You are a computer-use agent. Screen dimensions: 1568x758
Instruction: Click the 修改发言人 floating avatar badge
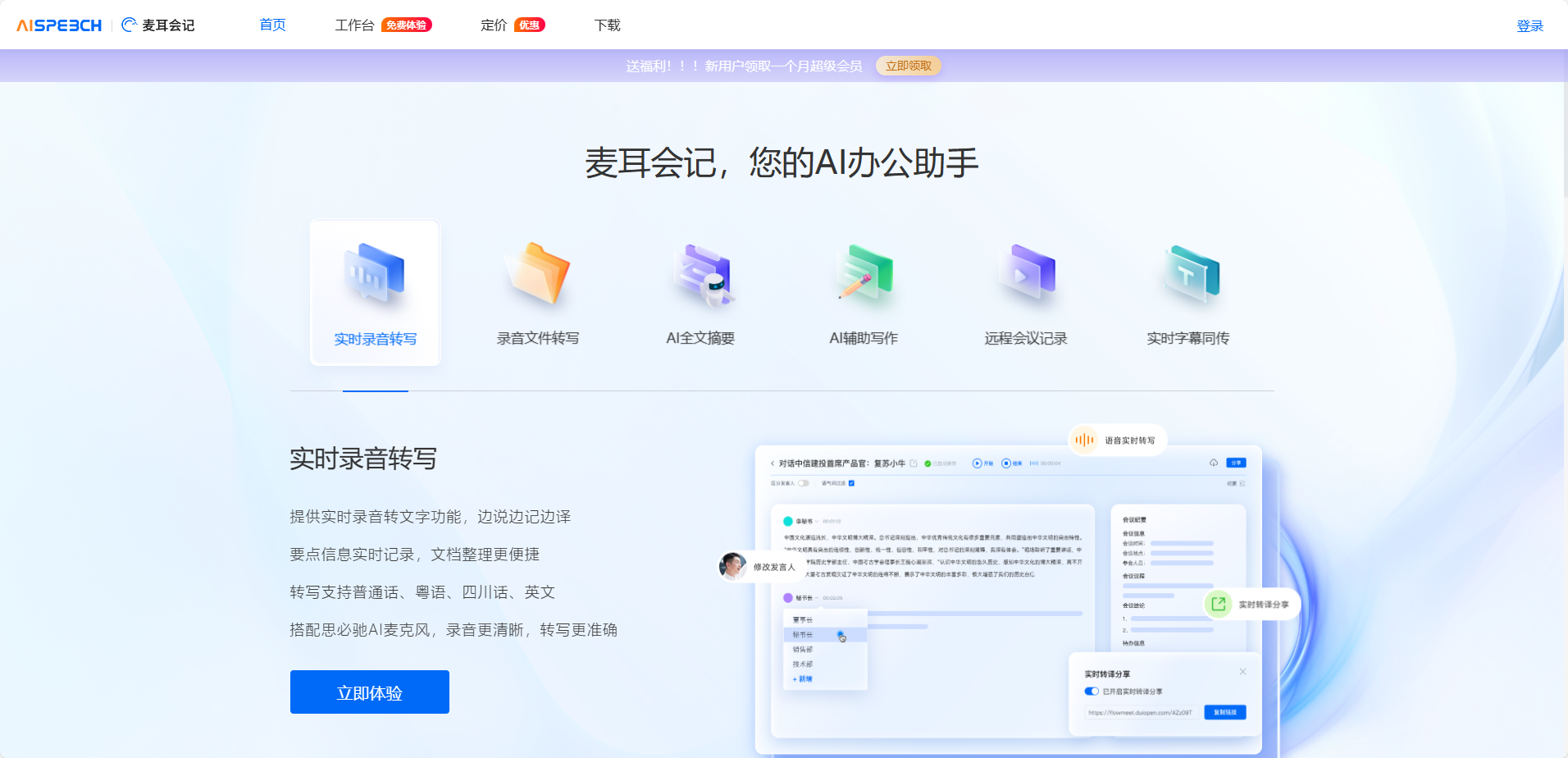pyautogui.click(x=759, y=567)
